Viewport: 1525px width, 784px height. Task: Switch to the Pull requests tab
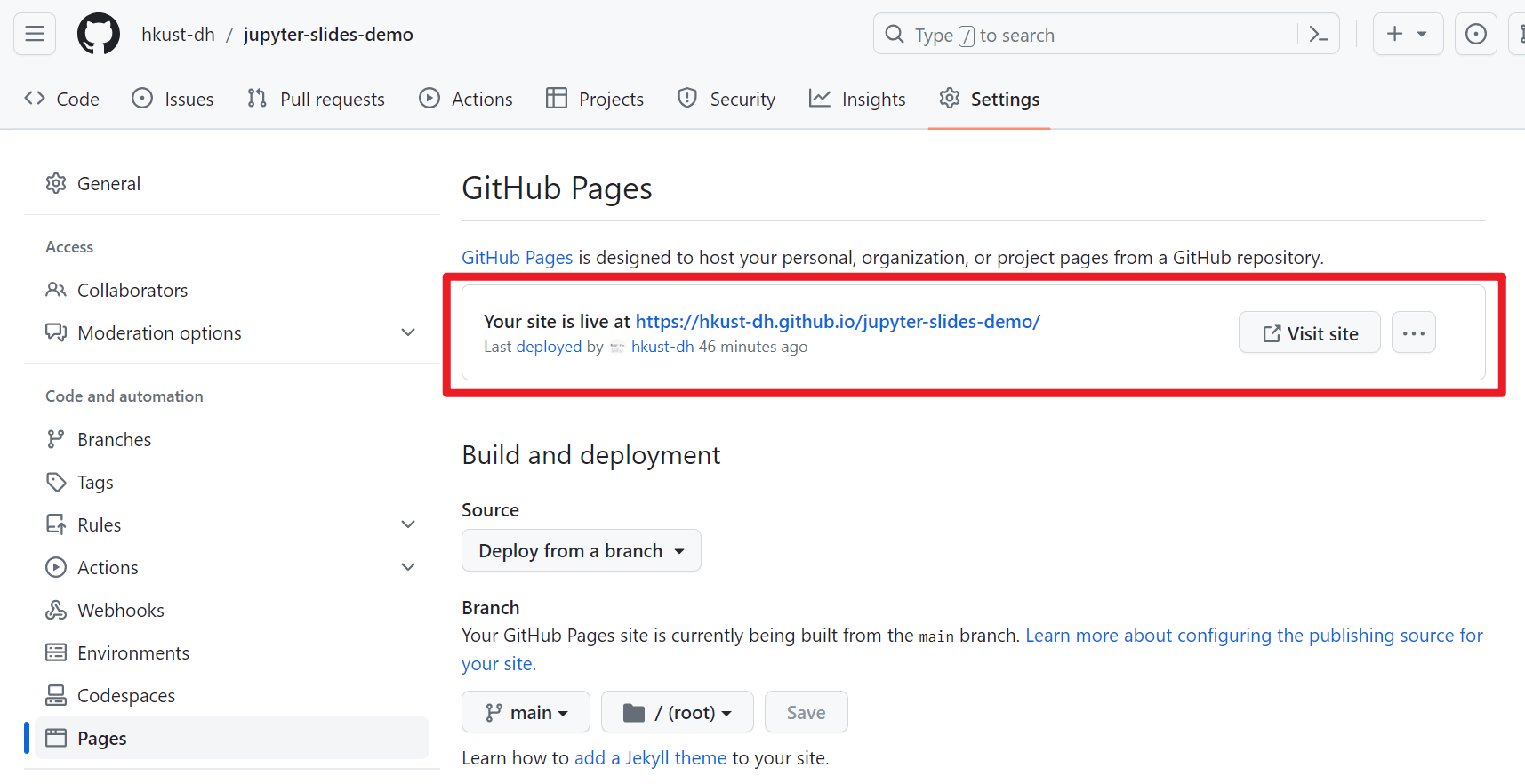coord(316,99)
